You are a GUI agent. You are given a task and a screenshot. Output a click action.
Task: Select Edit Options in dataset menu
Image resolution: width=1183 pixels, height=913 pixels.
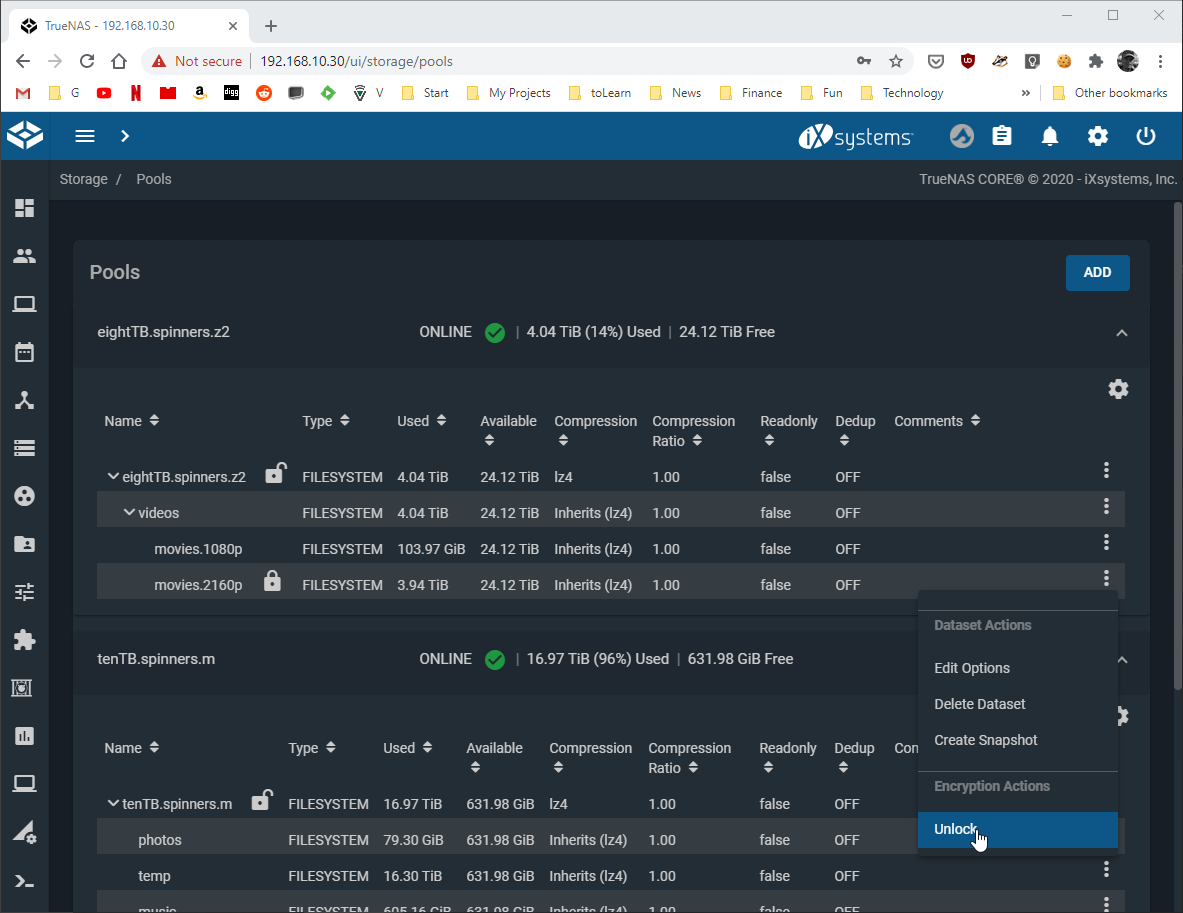click(x=1018, y=668)
